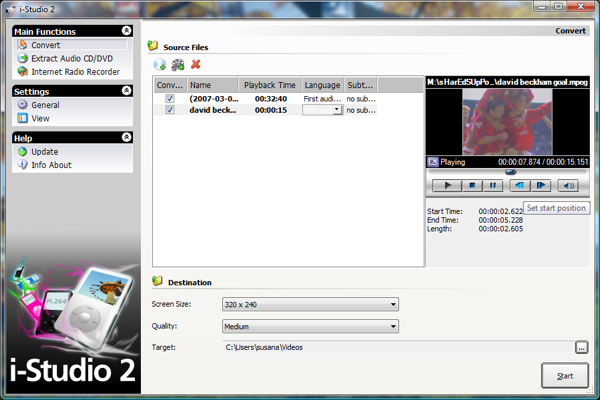Play the video preview
The image size is (600, 400).
coord(447,186)
